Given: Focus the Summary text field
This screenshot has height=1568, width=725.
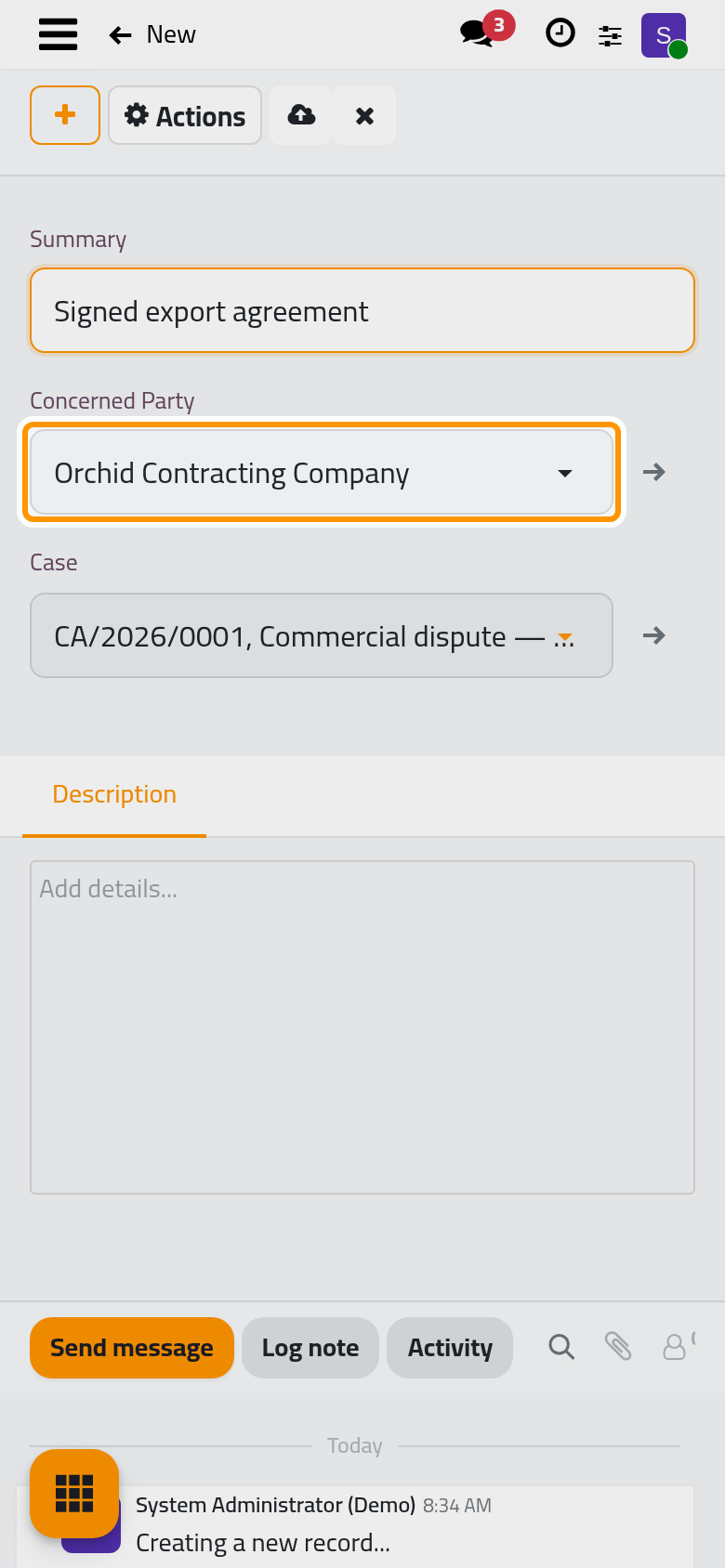Looking at the screenshot, I should point(362,310).
